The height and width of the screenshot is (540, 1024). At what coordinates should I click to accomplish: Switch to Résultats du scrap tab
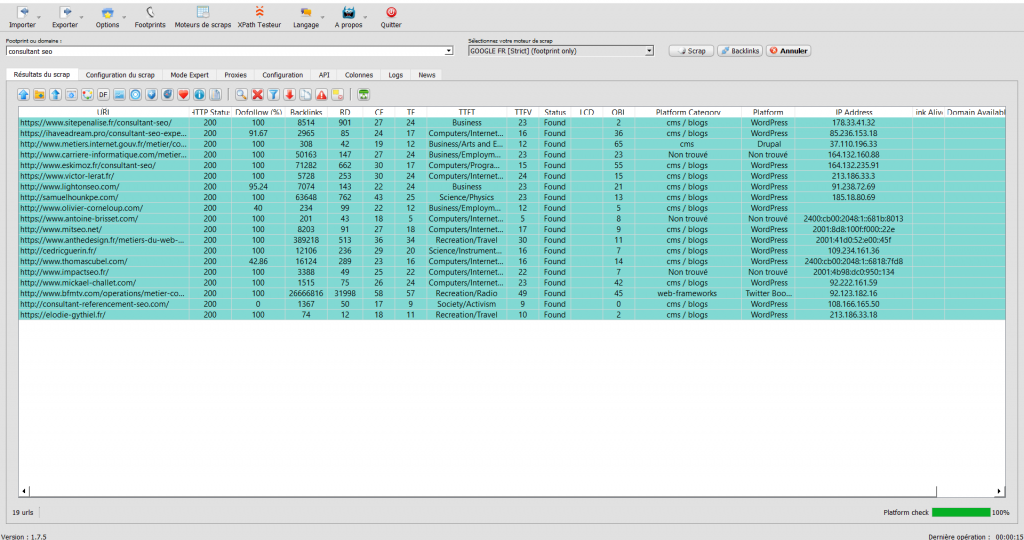[42, 74]
